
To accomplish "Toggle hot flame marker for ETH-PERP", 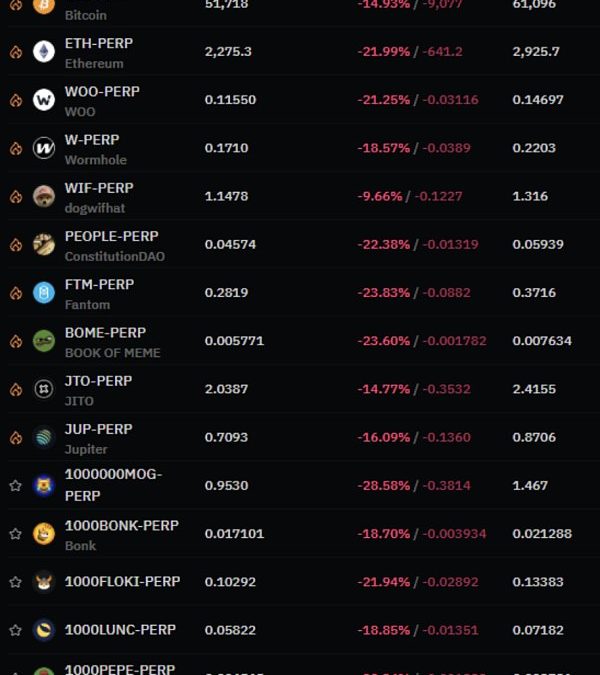I will 16,52.
